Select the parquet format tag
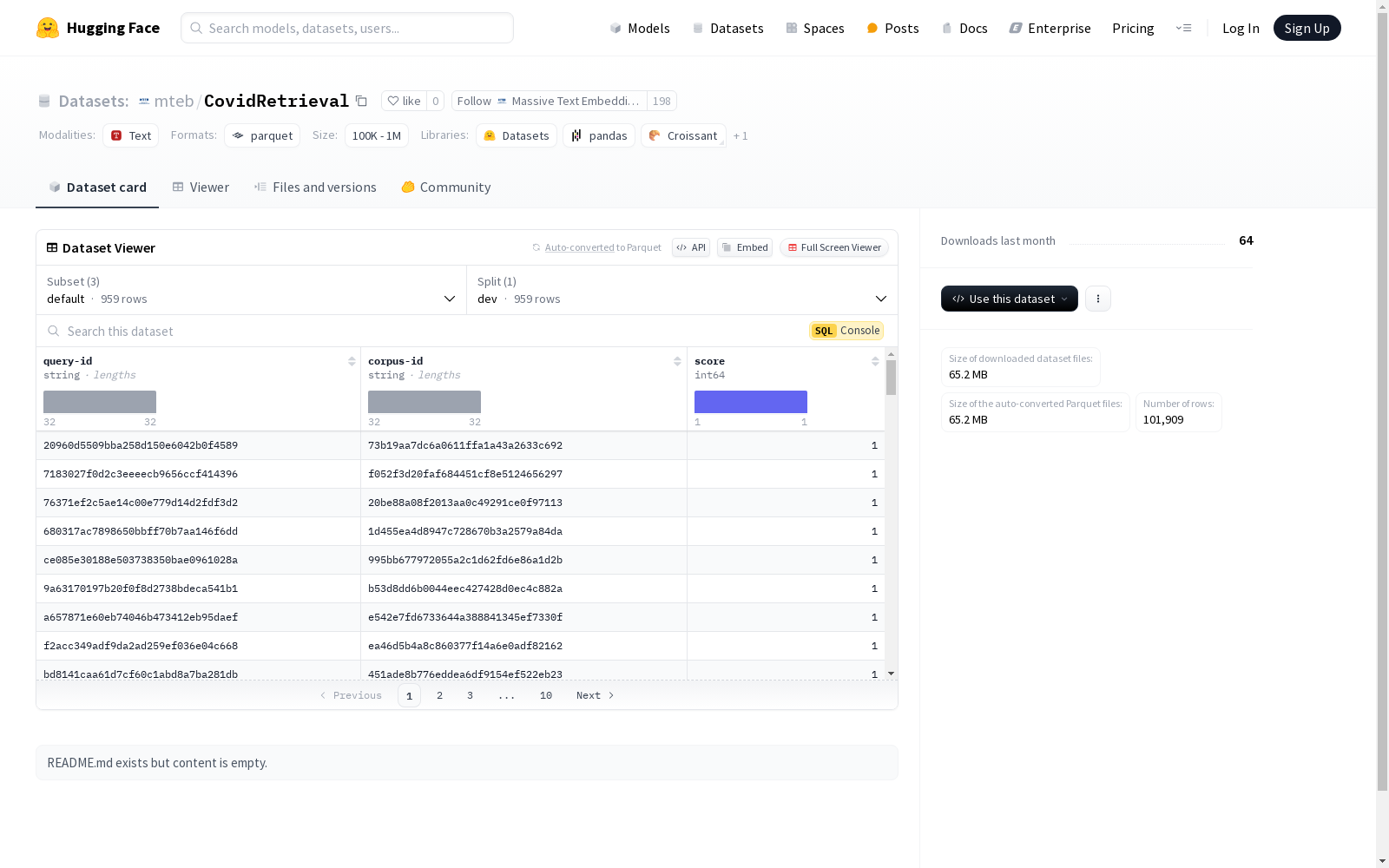The width and height of the screenshot is (1389, 868). [262, 135]
